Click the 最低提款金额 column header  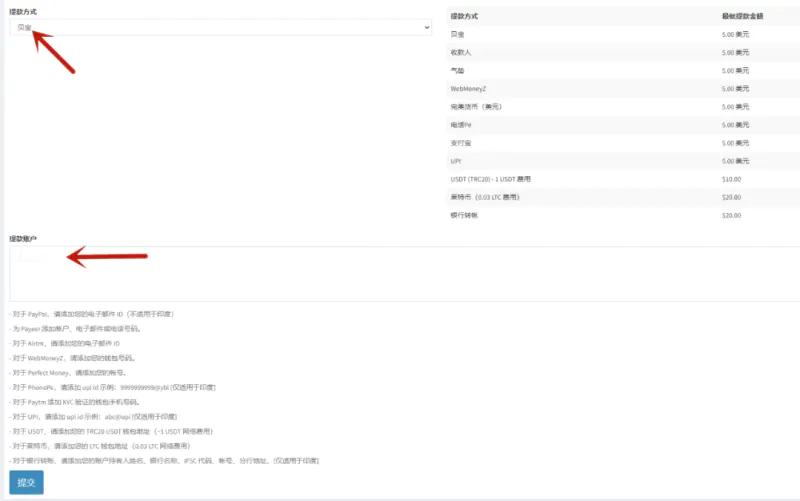click(741, 16)
